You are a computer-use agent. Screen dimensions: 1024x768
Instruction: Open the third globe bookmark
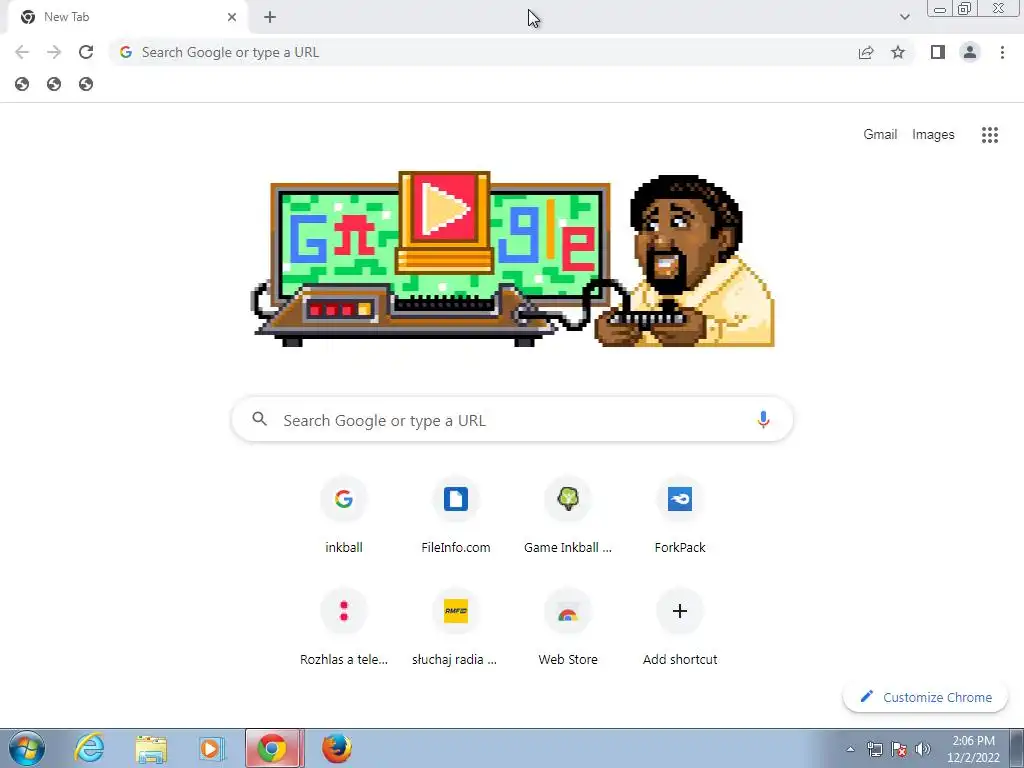(86, 84)
